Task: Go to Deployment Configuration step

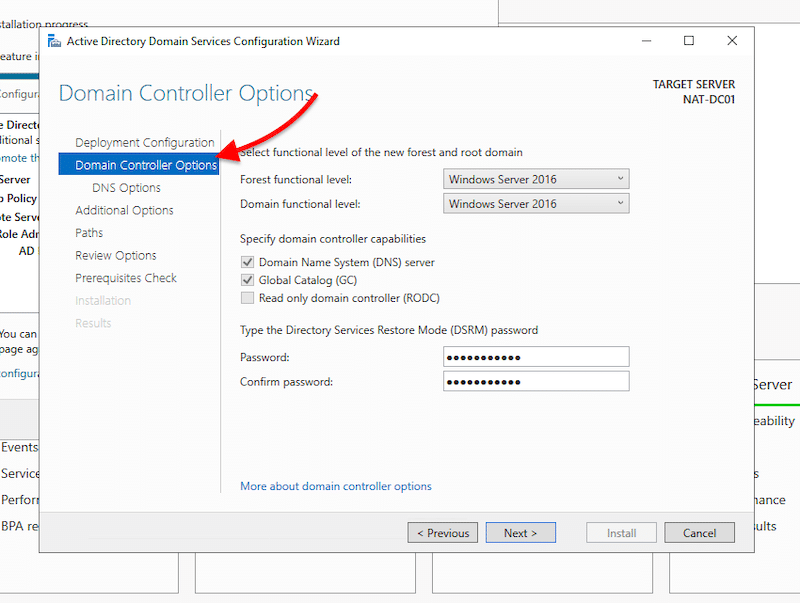Action: pyautogui.click(x=145, y=142)
